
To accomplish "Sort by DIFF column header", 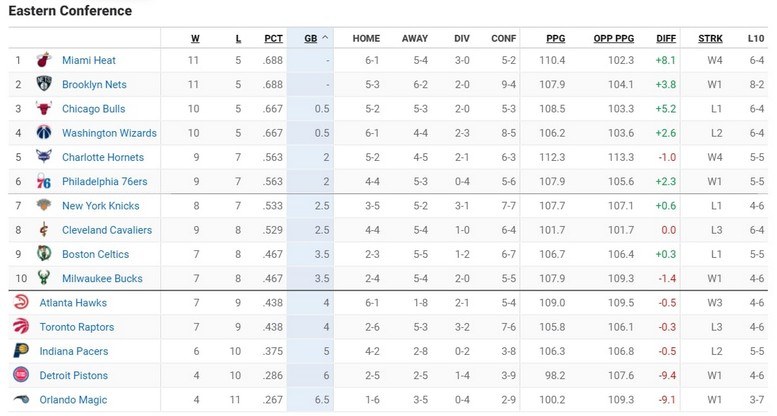I will coord(666,39).
